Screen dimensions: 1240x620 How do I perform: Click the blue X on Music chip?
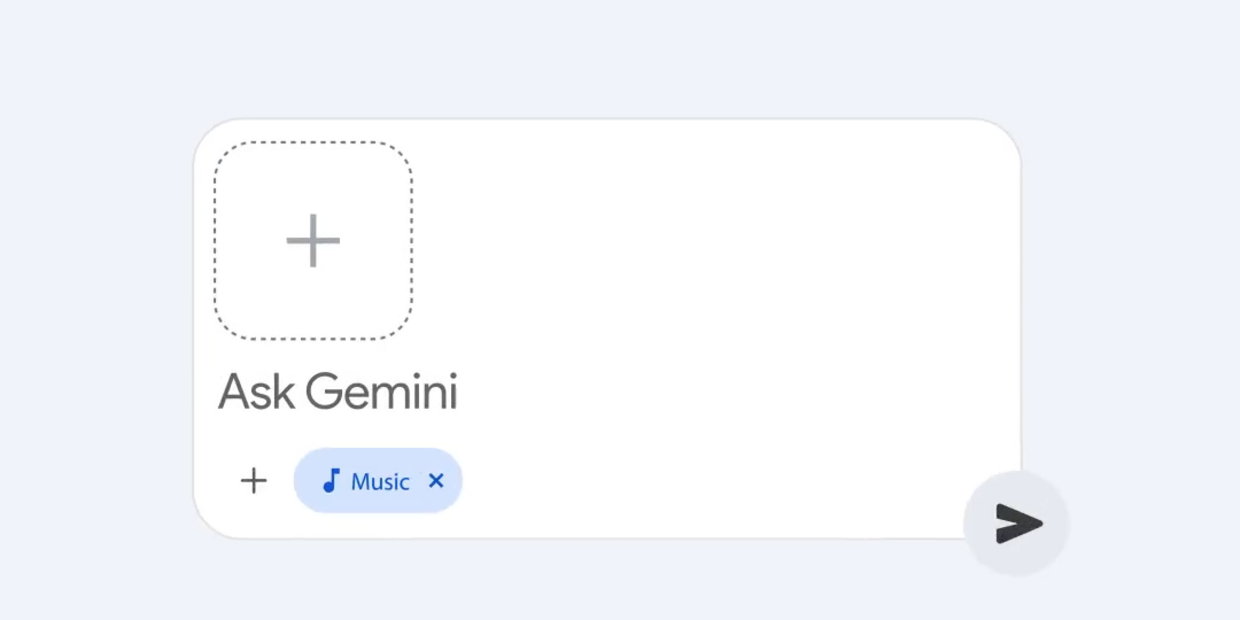point(436,481)
